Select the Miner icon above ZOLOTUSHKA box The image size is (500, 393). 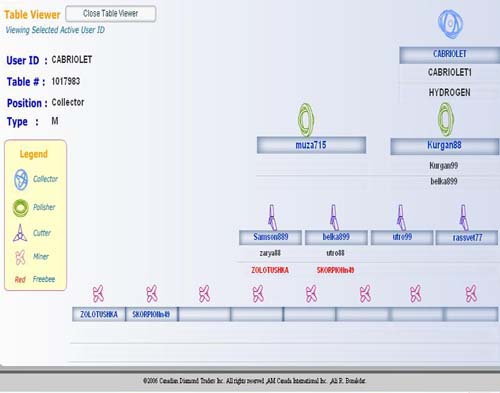pyautogui.click(x=98, y=294)
